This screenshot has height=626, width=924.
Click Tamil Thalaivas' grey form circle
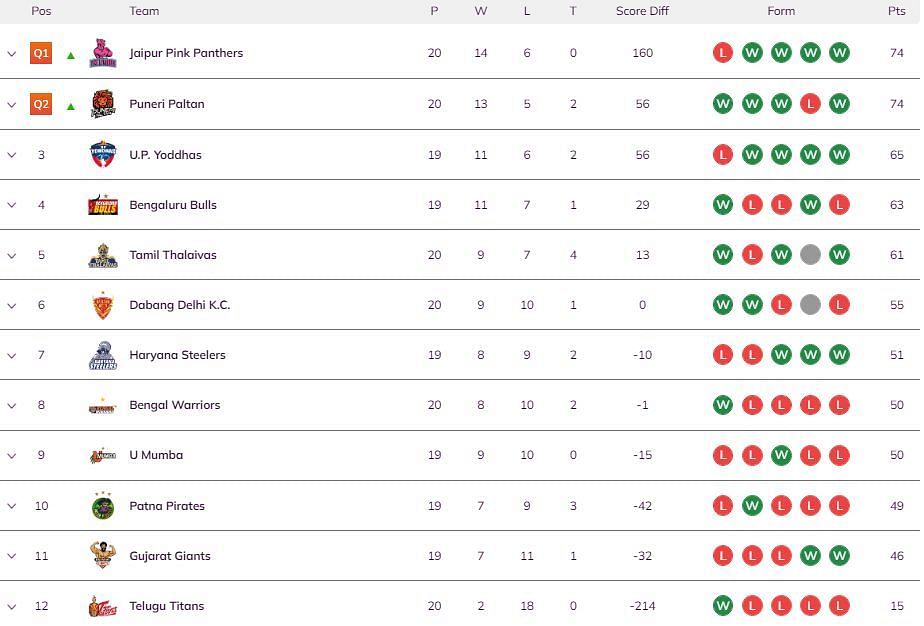pos(810,255)
